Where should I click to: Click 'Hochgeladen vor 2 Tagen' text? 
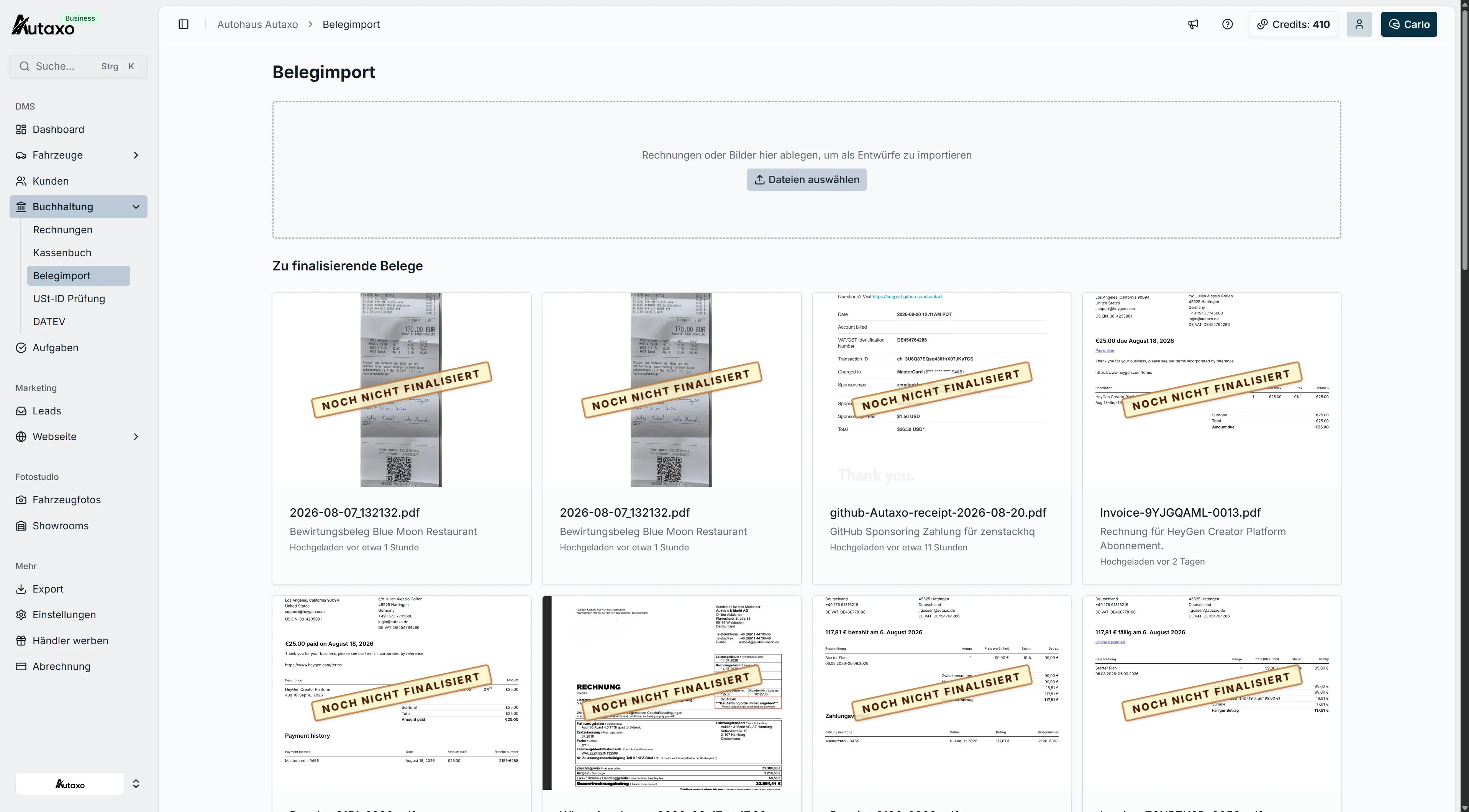[1153, 562]
